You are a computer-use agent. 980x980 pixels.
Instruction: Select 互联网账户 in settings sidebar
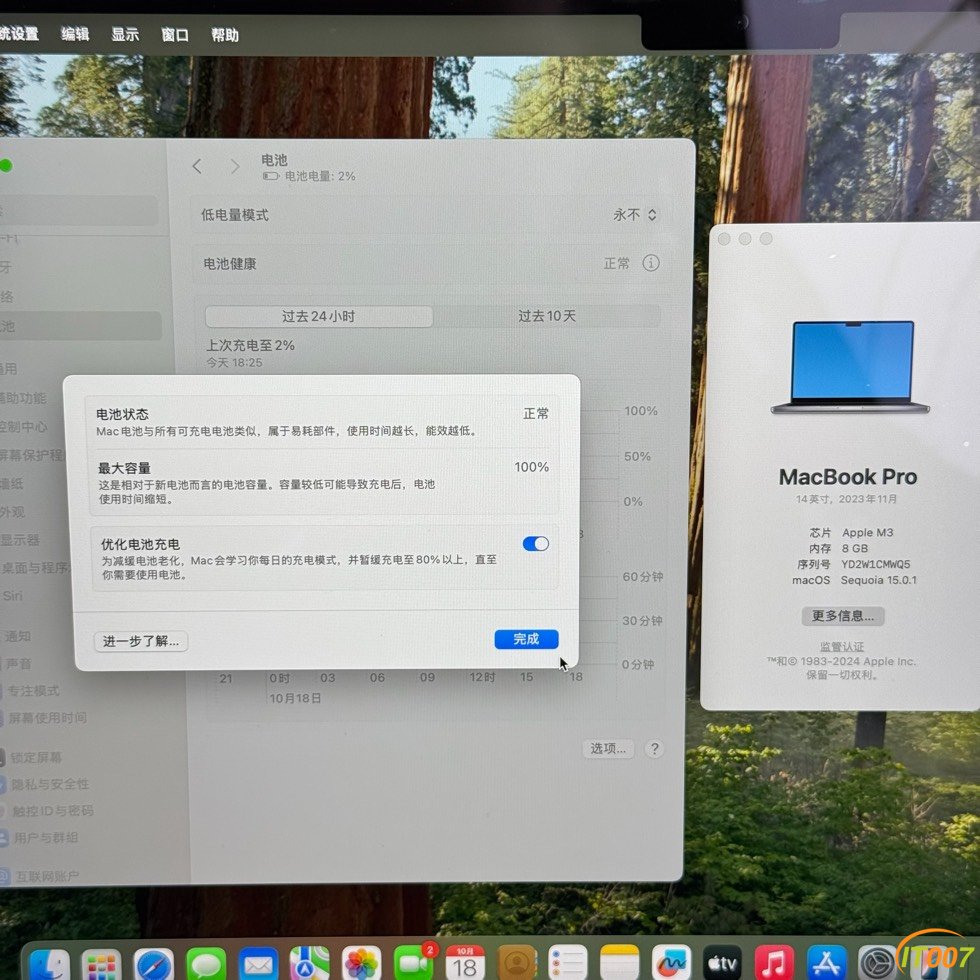pyautogui.click(x=47, y=876)
